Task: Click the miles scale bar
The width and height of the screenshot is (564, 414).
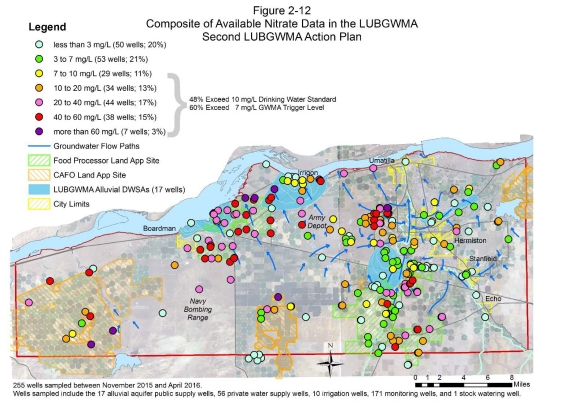Action: pos(463,385)
